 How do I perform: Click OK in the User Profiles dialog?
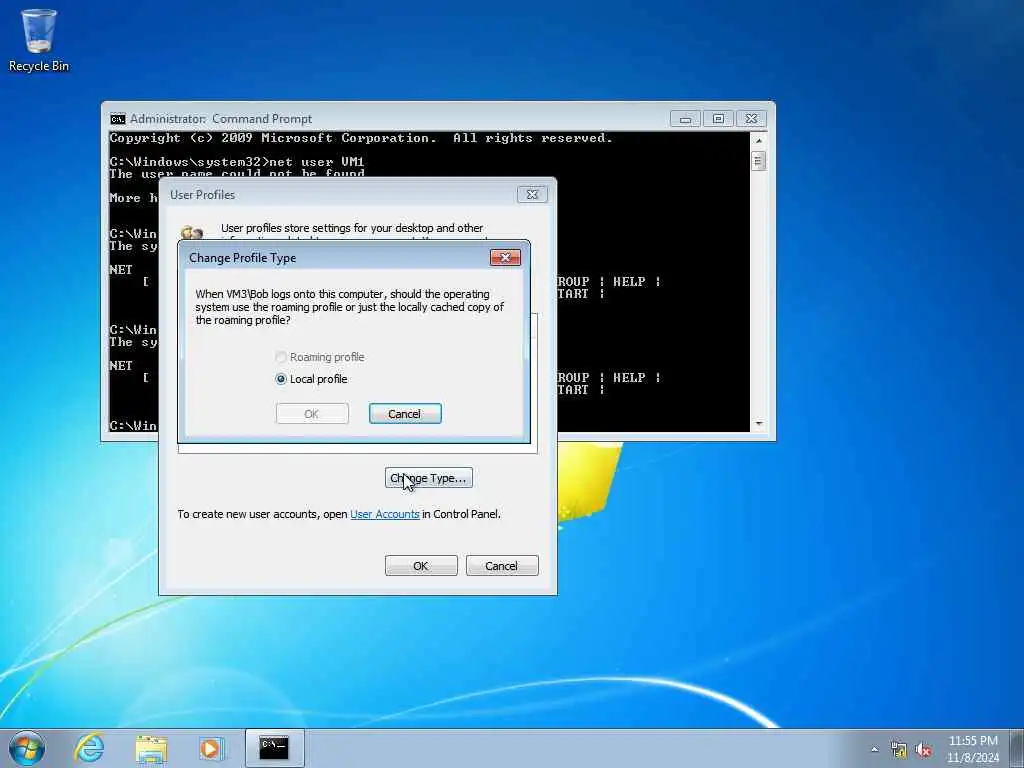pyautogui.click(x=421, y=566)
